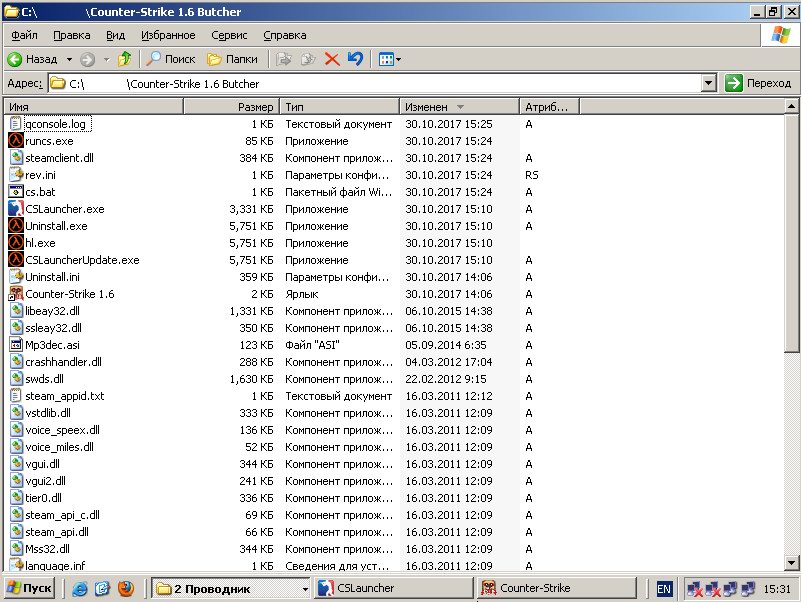The height and width of the screenshot is (602, 801).
Task: Switch to Counter-Strike taskbar window
Action: point(557,588)
